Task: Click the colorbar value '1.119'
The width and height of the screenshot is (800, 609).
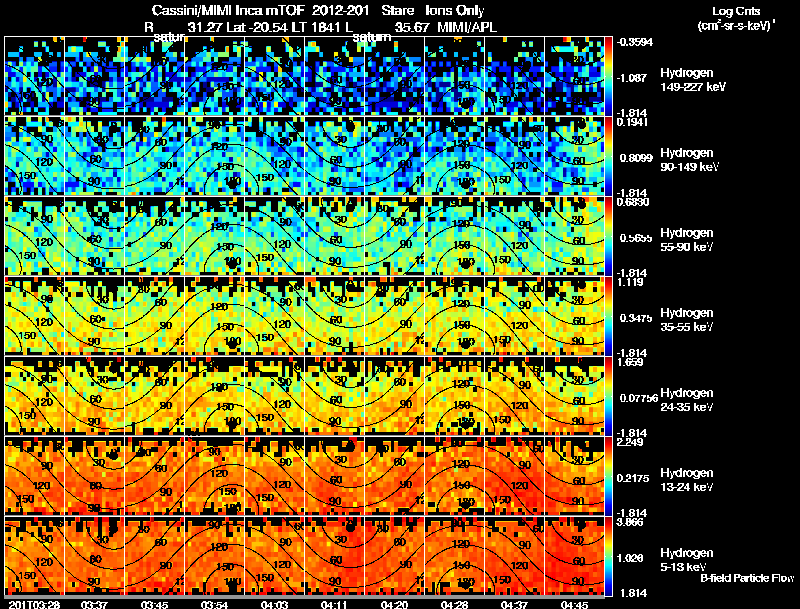Action: 630,282
